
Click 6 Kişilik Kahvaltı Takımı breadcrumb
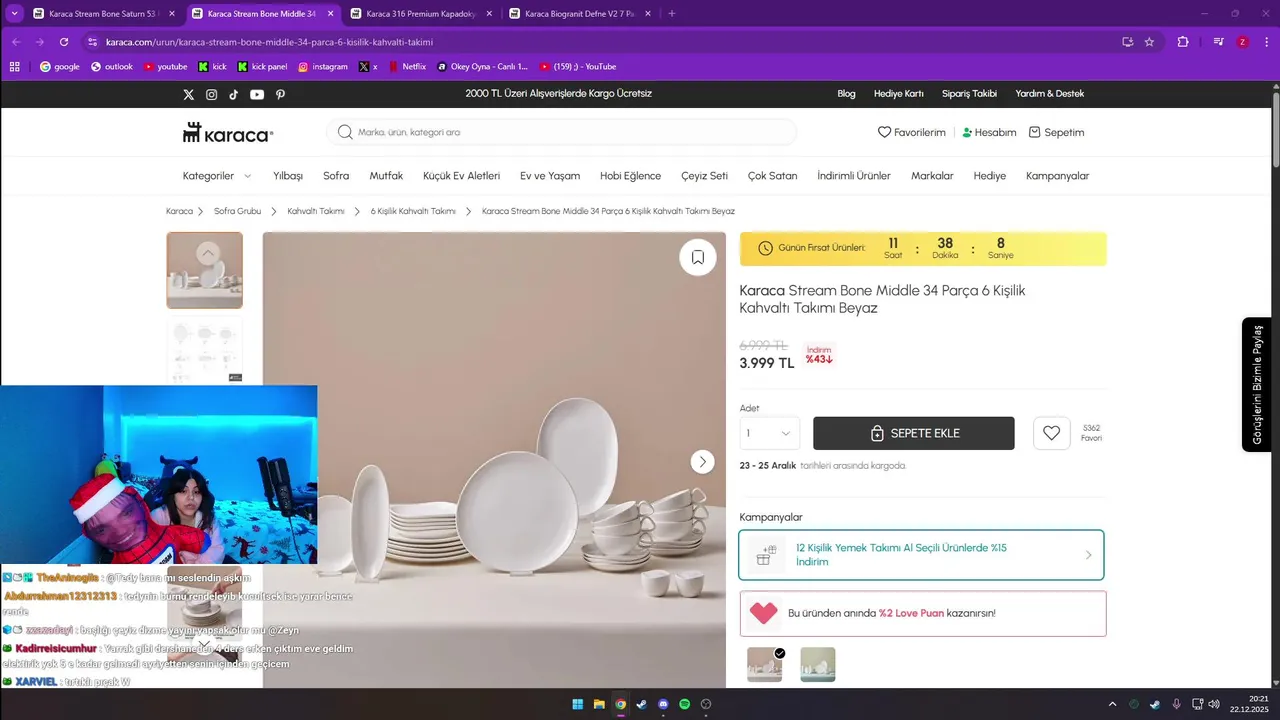(x=413, y=212)
